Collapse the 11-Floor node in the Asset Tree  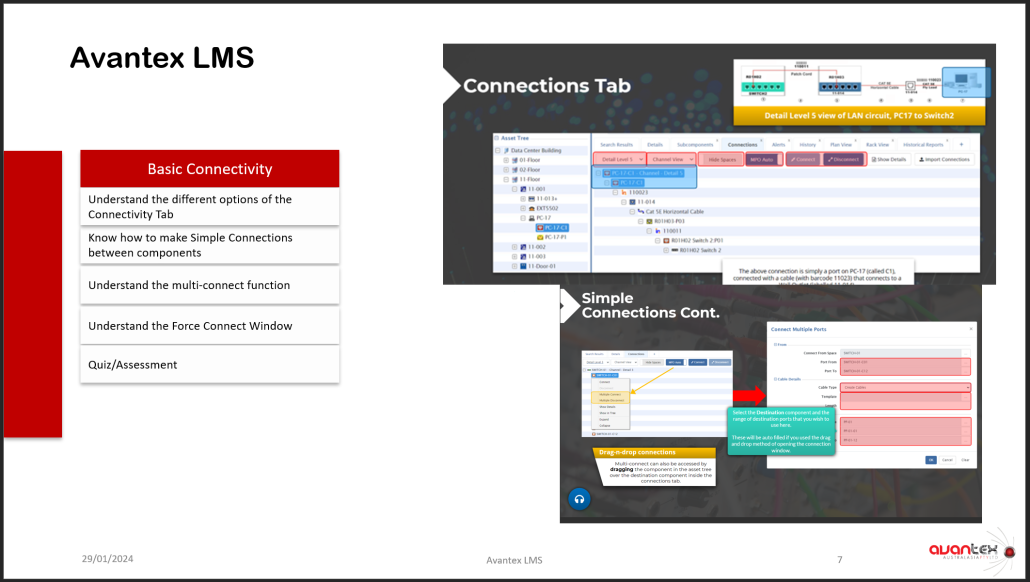click(x=505, y=179)
